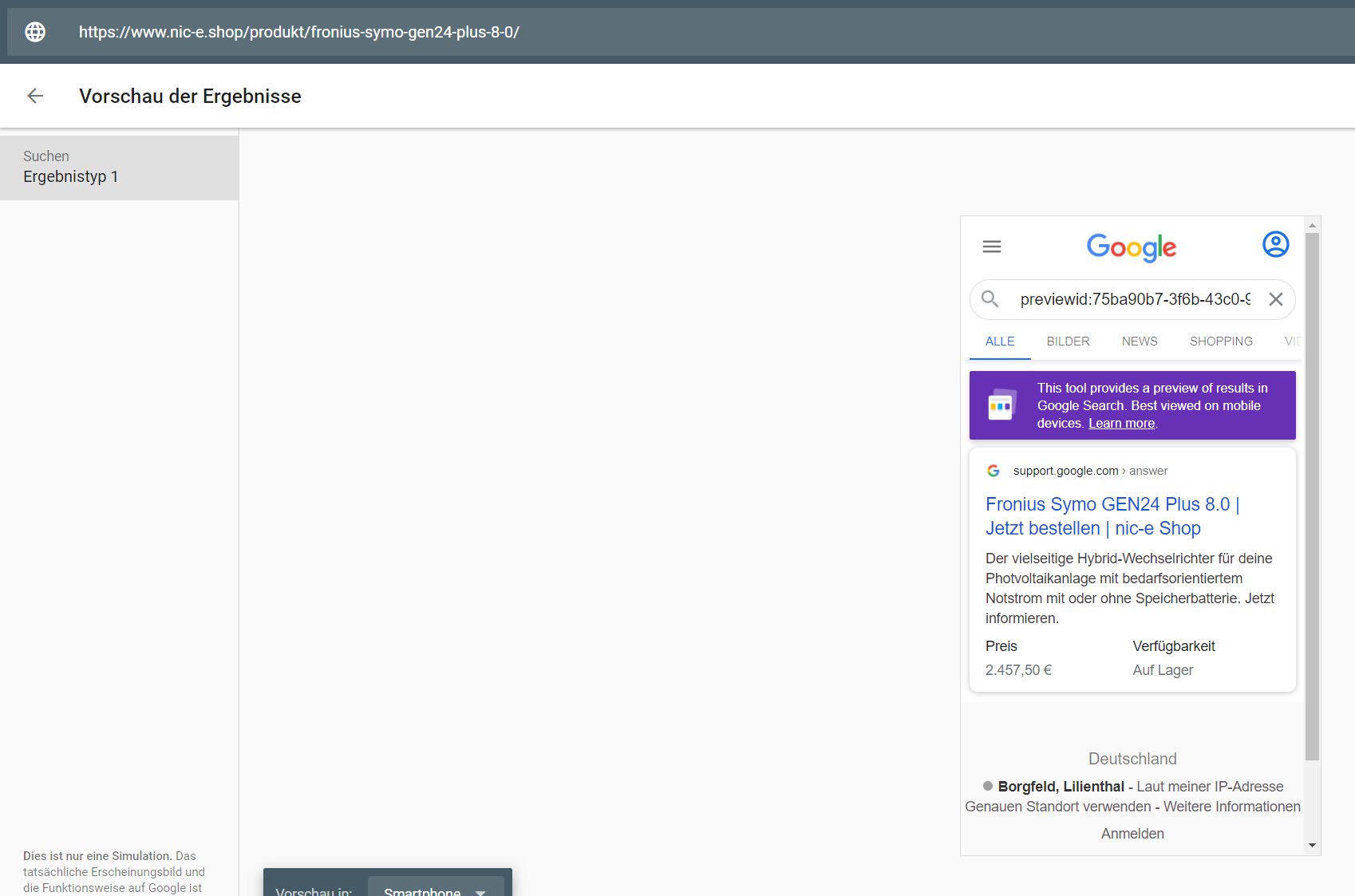Click the support.google.com breadcrumb
Screen dimensions: 1355x896
(x=1090, y=471)
